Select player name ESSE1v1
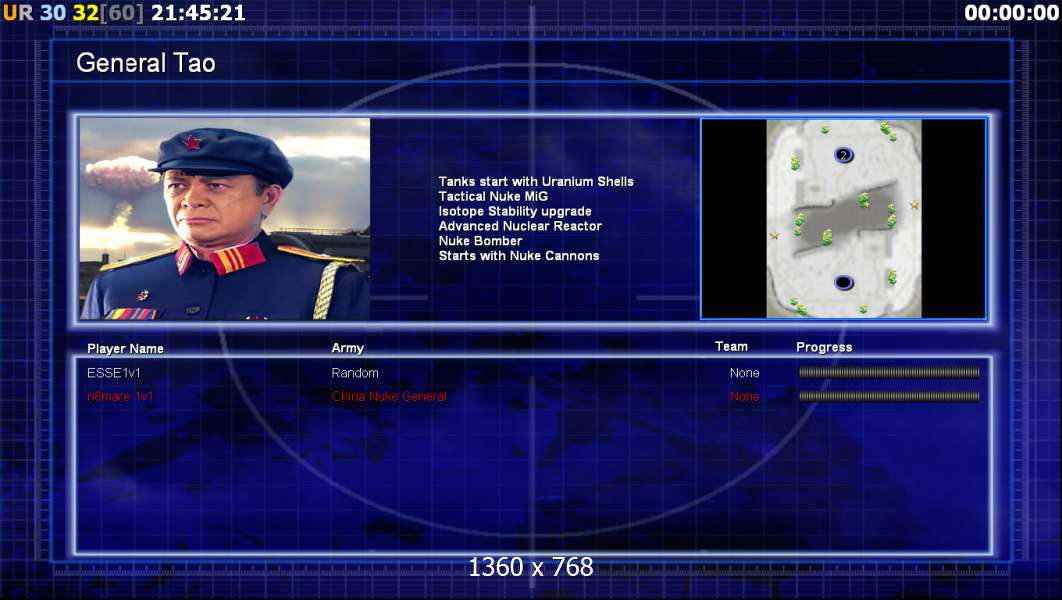 tap(114, 373)
